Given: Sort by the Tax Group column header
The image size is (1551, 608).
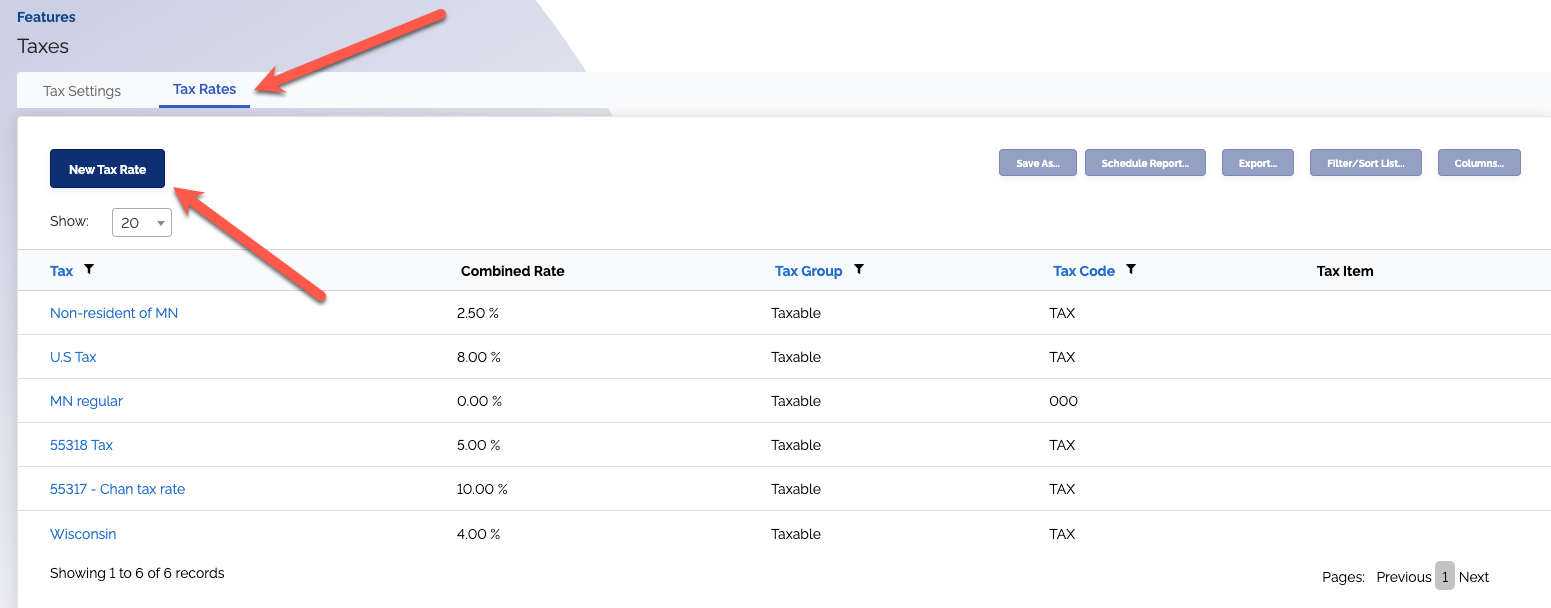Looking at the screenshot, I should click(x=808, y=271).
